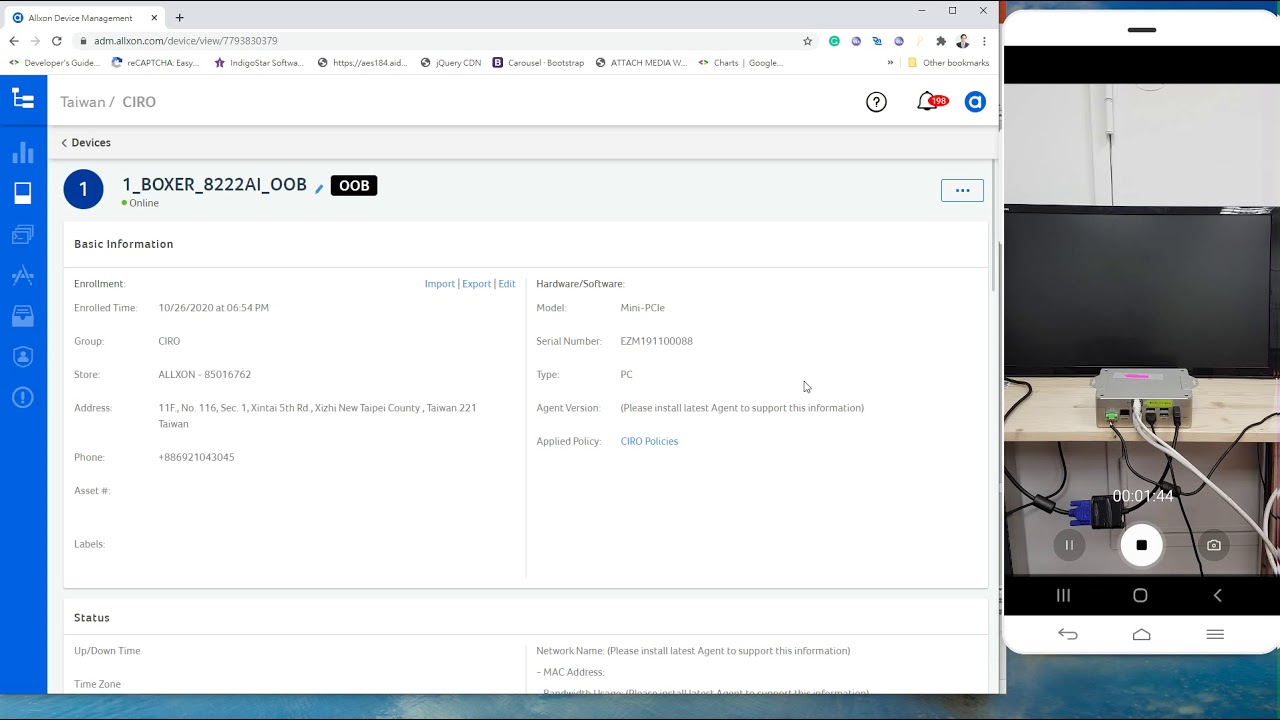The width and height of the screenshot is (1280, 720).
Task: Open the Carousel Bootstrap bookmark
Action: click(x=538, y=63)
